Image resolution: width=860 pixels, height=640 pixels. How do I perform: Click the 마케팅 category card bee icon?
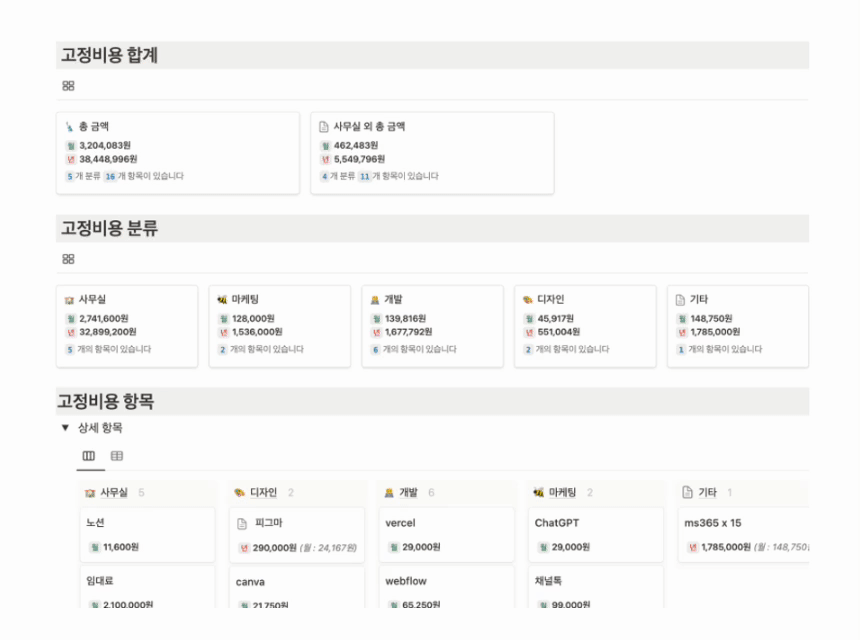[x=222, y=299]
